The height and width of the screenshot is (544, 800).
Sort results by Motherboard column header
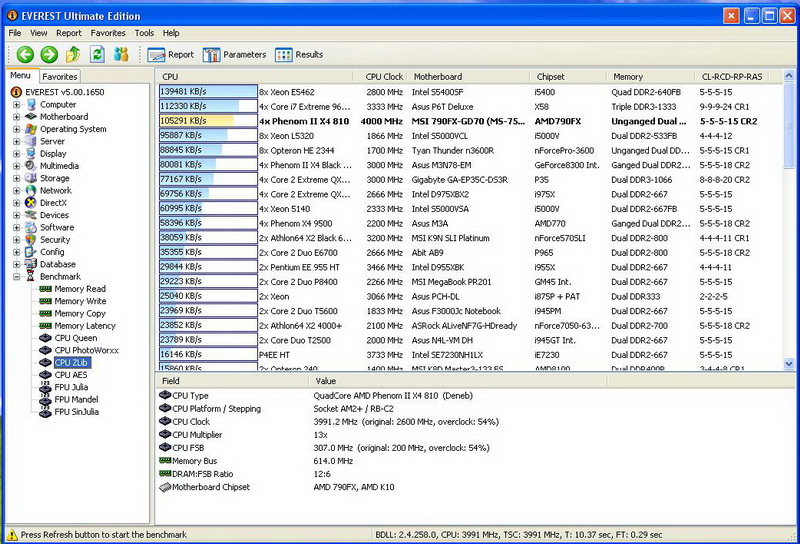(468, 77)
